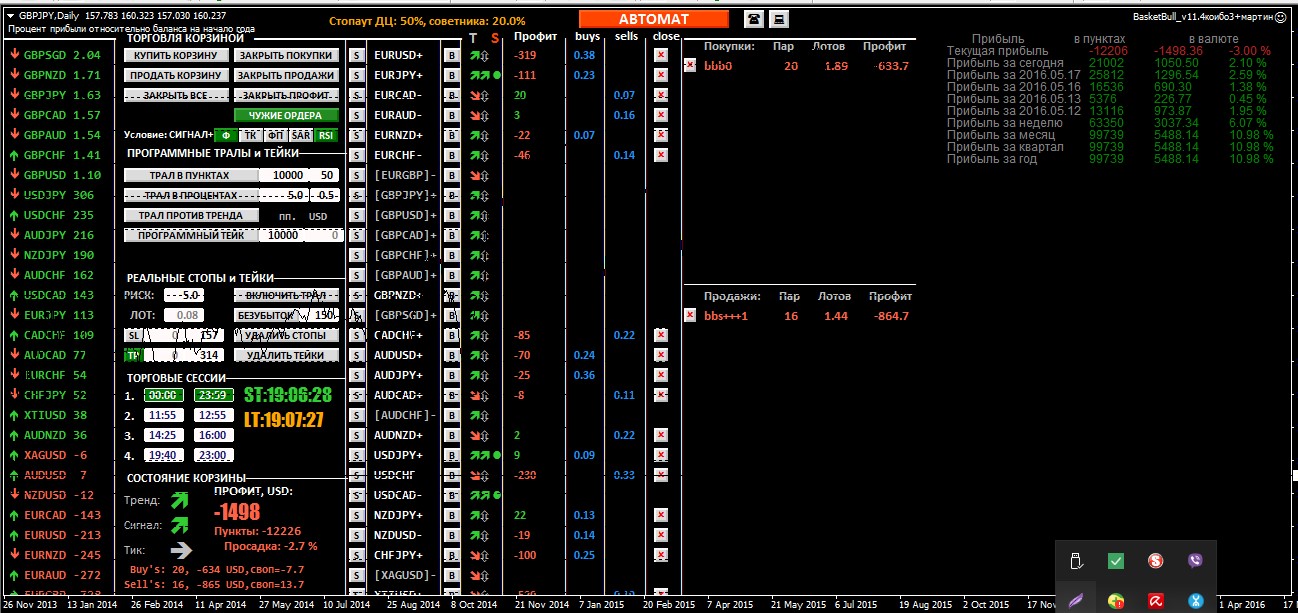Click the computer icon beside АВТОМАТ

(780, 19)
